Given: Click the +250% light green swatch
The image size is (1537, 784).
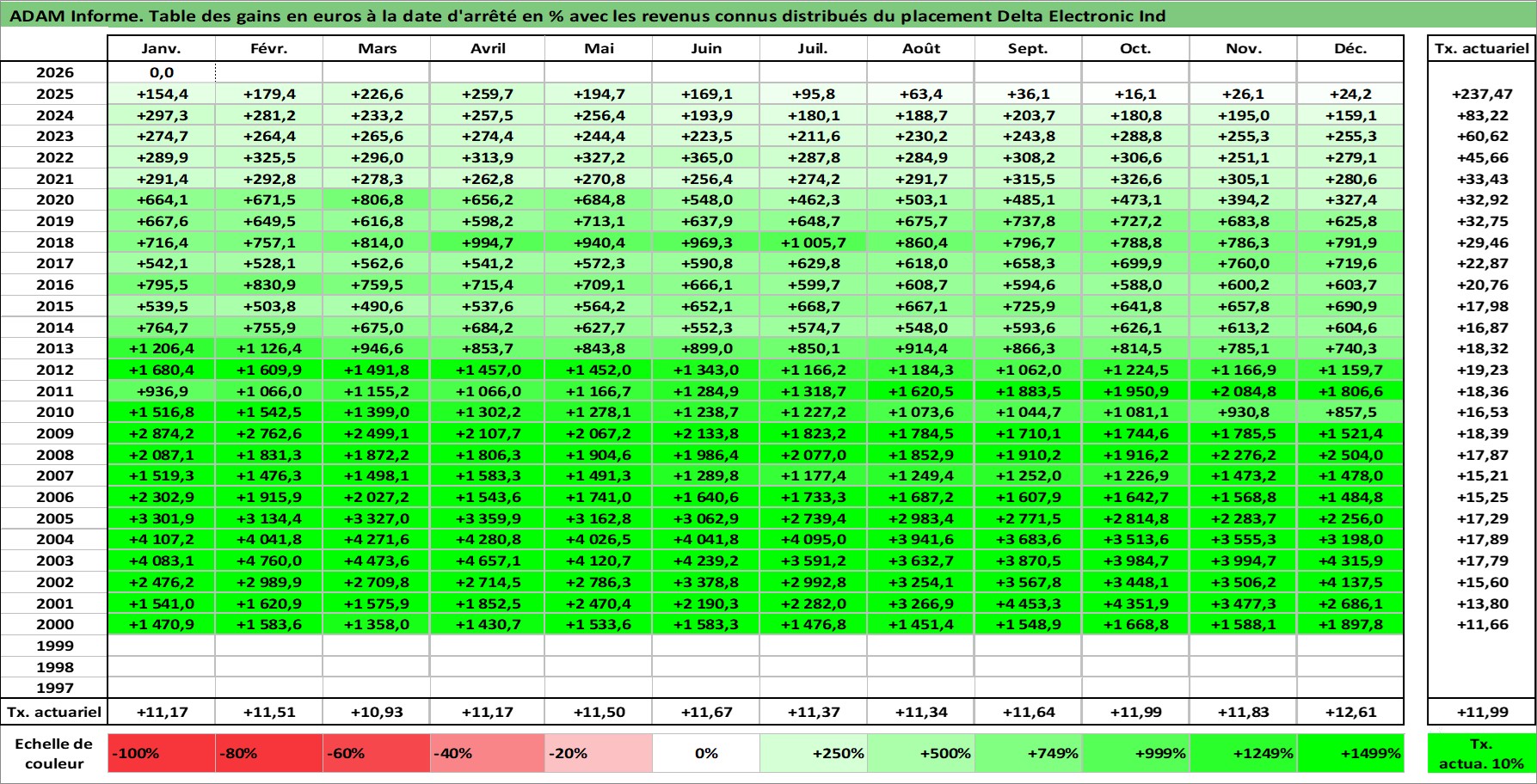Looking at the screenshot, I should [x=814, y=753].
